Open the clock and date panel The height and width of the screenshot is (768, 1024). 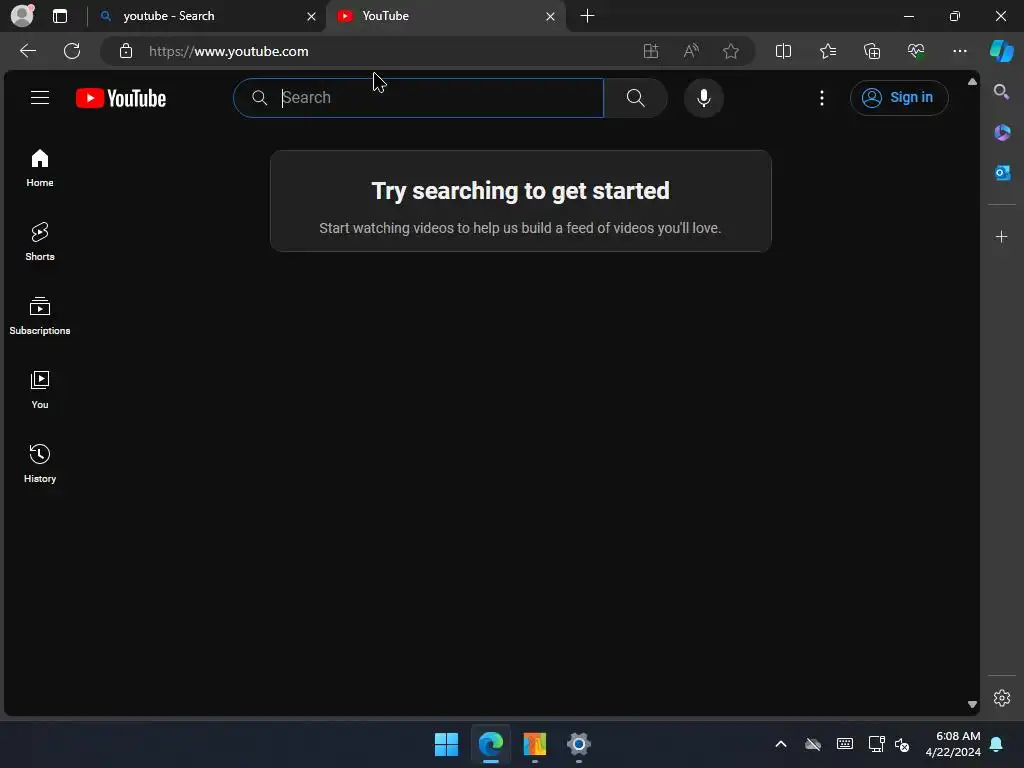(953, 744)
